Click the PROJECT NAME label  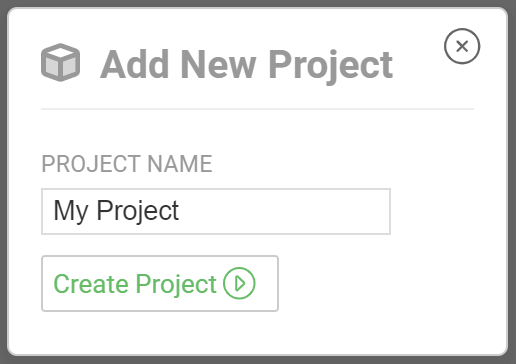127,164
